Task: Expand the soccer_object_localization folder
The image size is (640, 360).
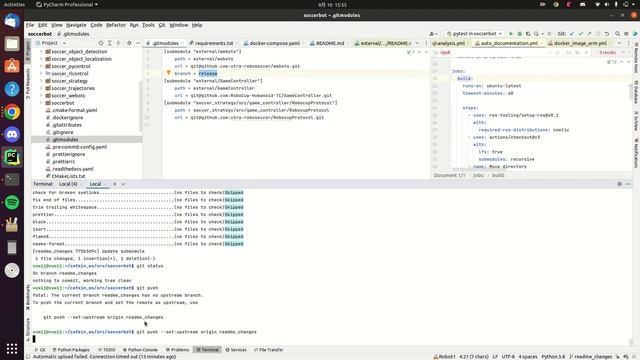Action: [41, 59]
